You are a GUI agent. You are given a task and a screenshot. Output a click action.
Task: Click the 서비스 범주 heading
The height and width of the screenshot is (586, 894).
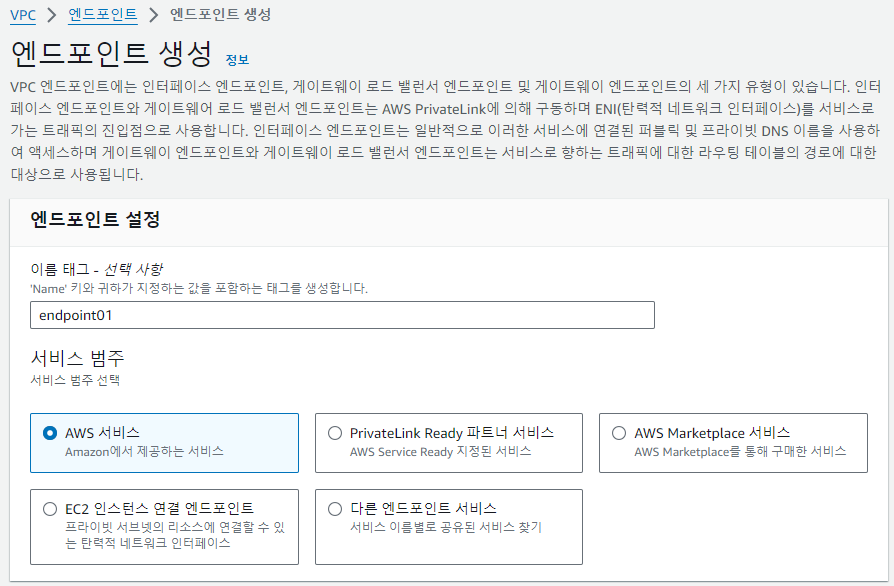77,358
